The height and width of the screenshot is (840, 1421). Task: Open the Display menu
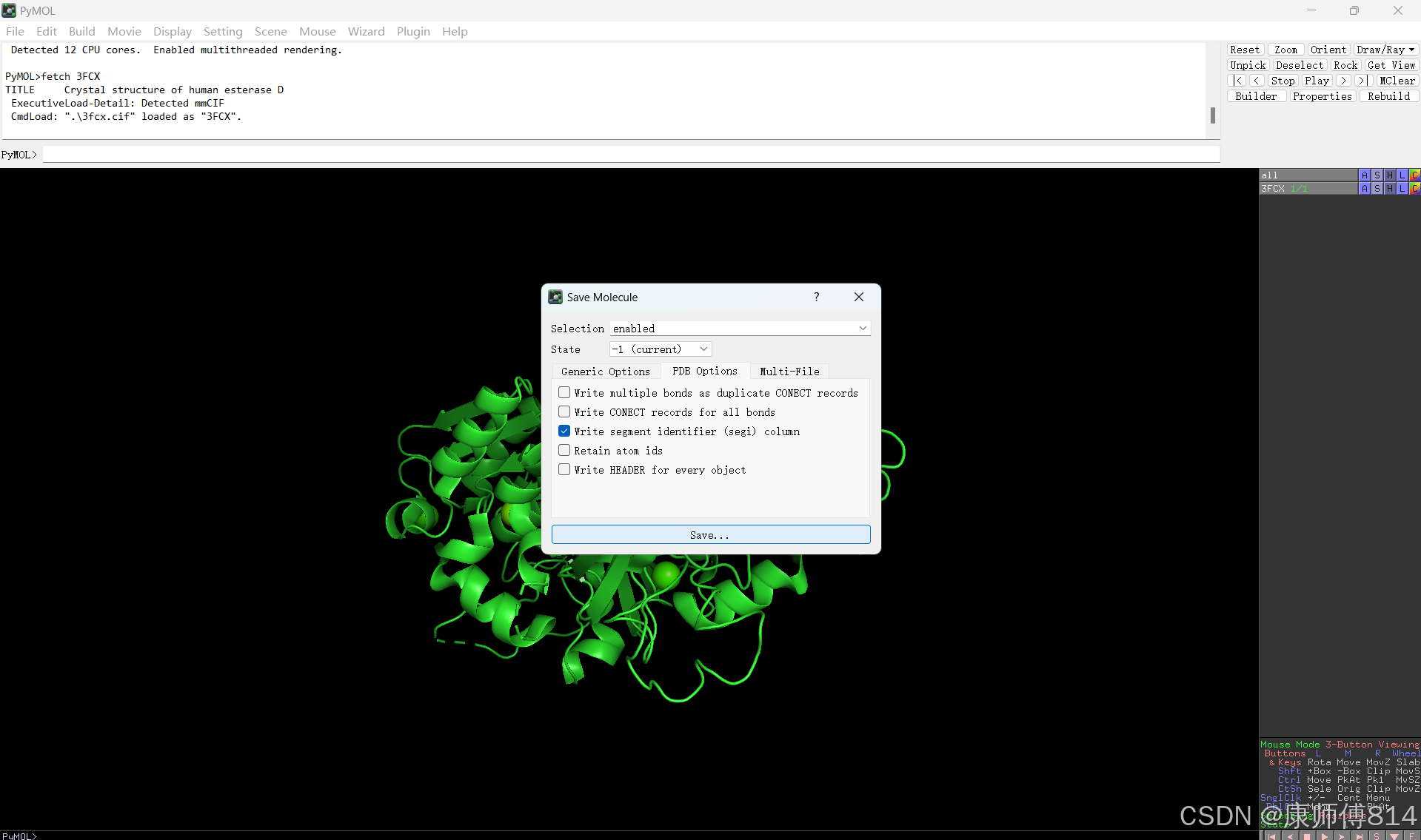pyautogui.click(x=172, y=31)
